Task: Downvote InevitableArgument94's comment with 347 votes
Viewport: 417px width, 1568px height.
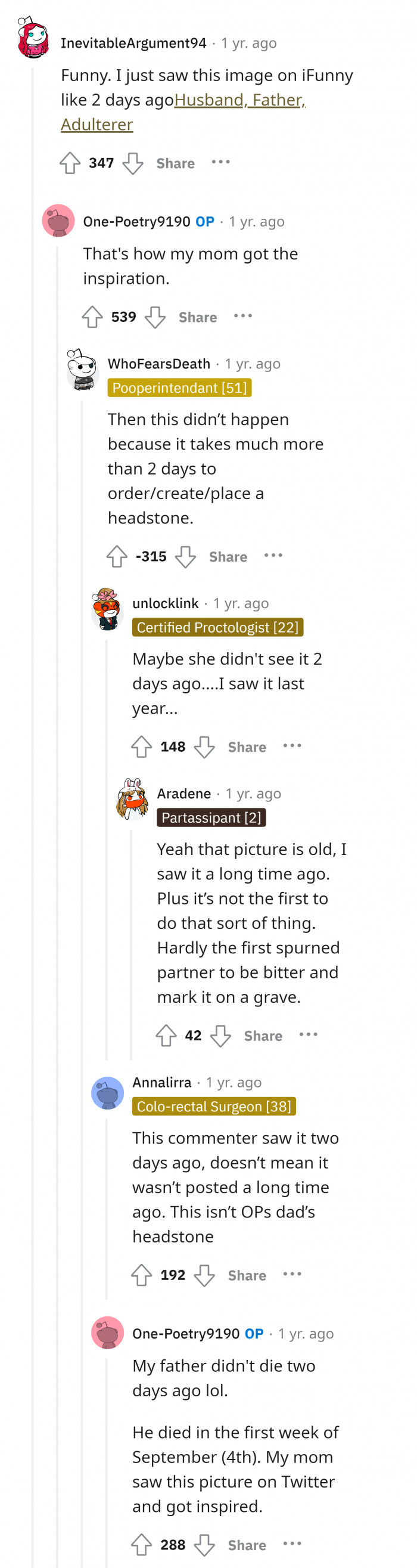Action: tap(133, 163)
